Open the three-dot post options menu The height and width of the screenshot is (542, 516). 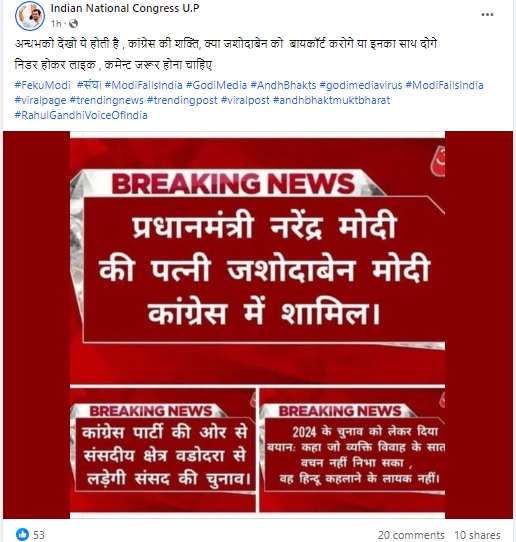[487, 15]
